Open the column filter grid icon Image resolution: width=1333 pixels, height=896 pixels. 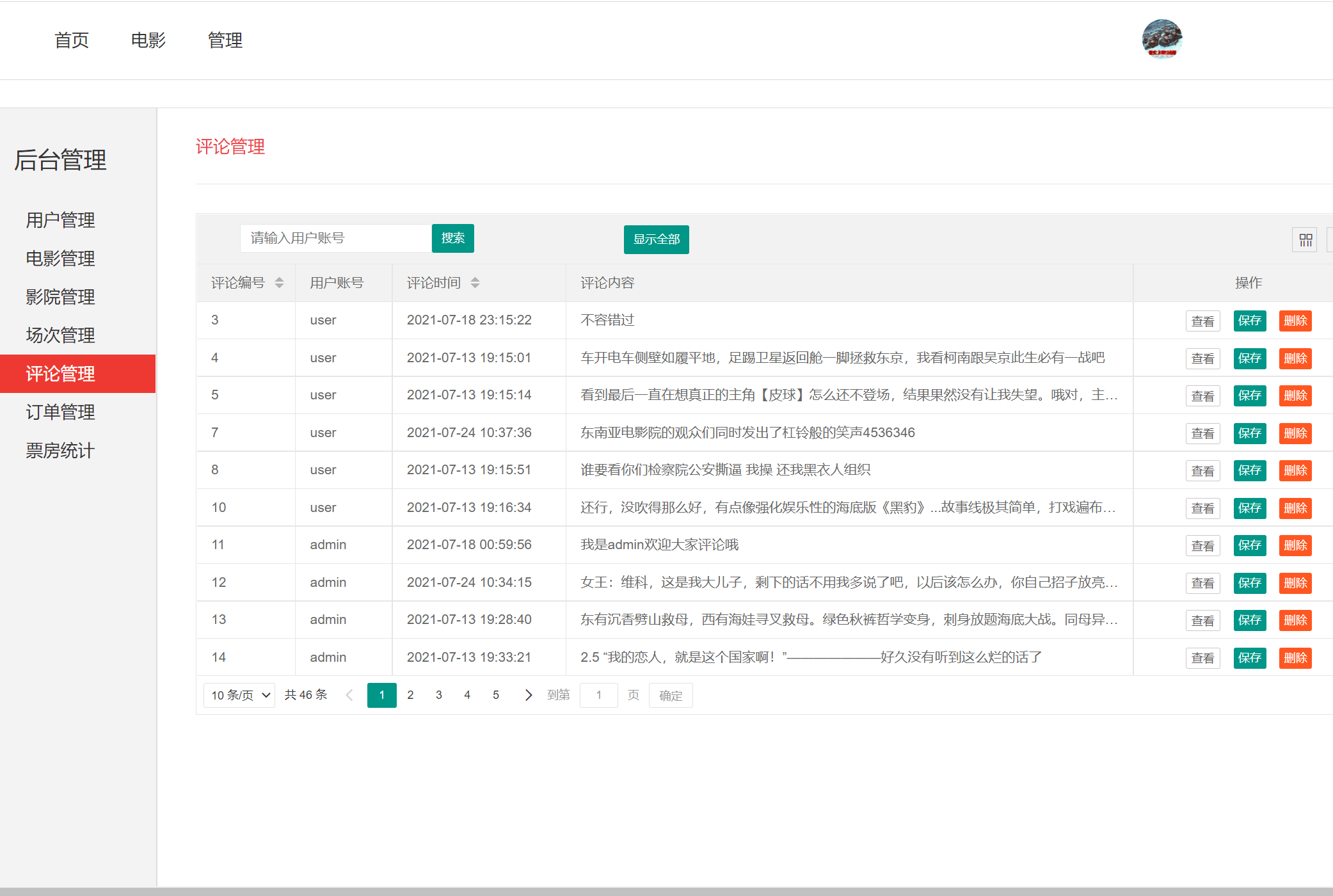[1305, 240]
